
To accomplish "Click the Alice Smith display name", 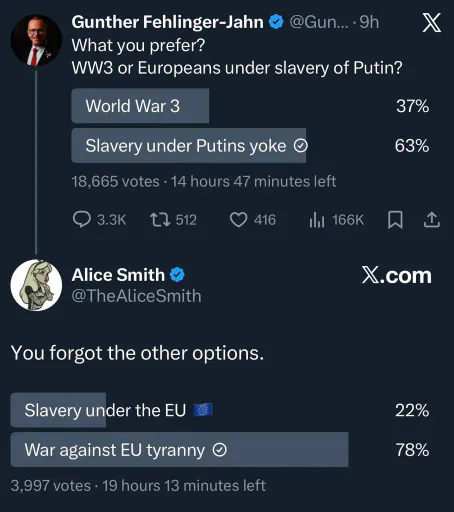I will click(x=118, y=275).
